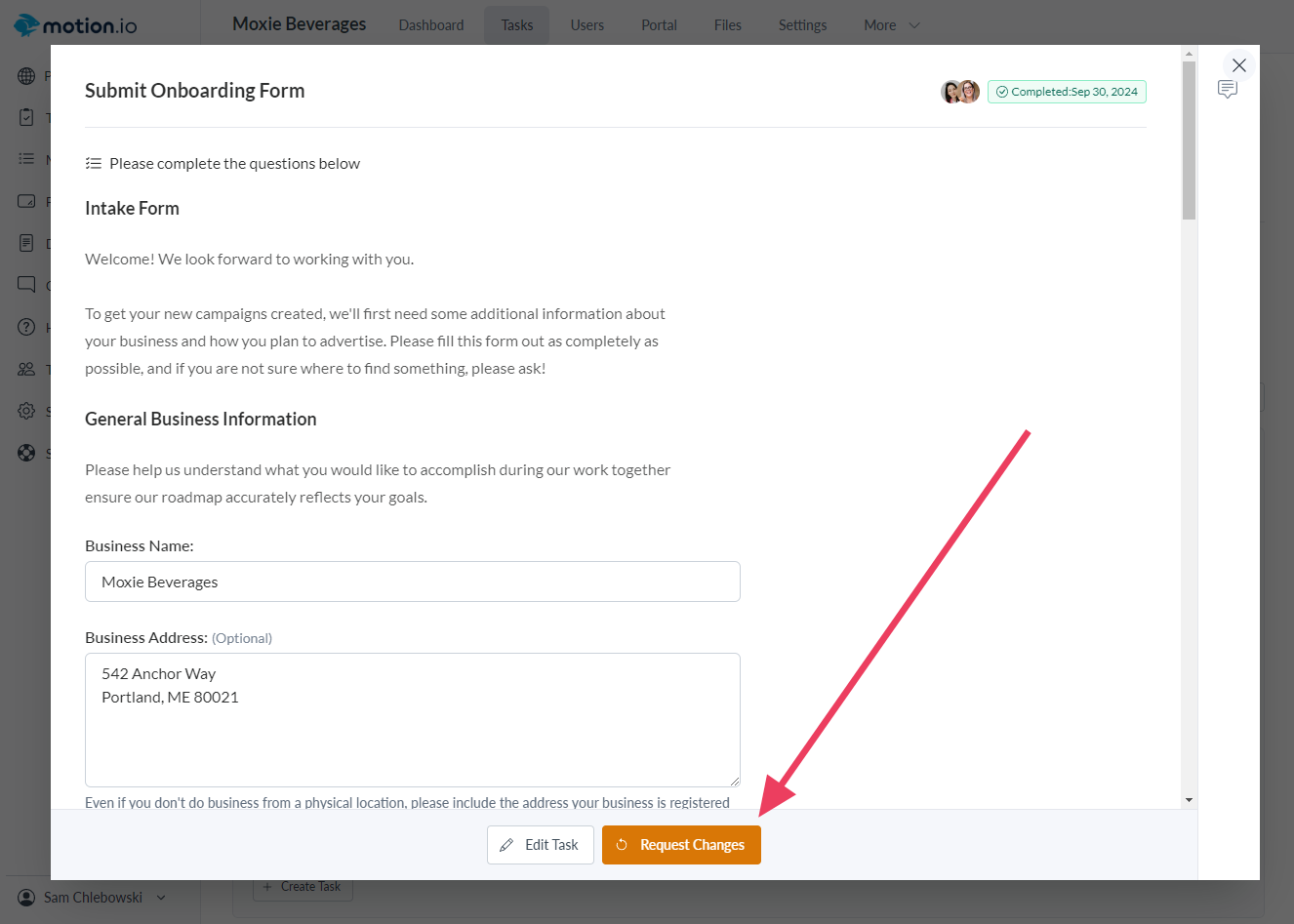The image size is (1294, 924).
Task: Click the chat bubble icon in sidebar
Action: point(26,285)
